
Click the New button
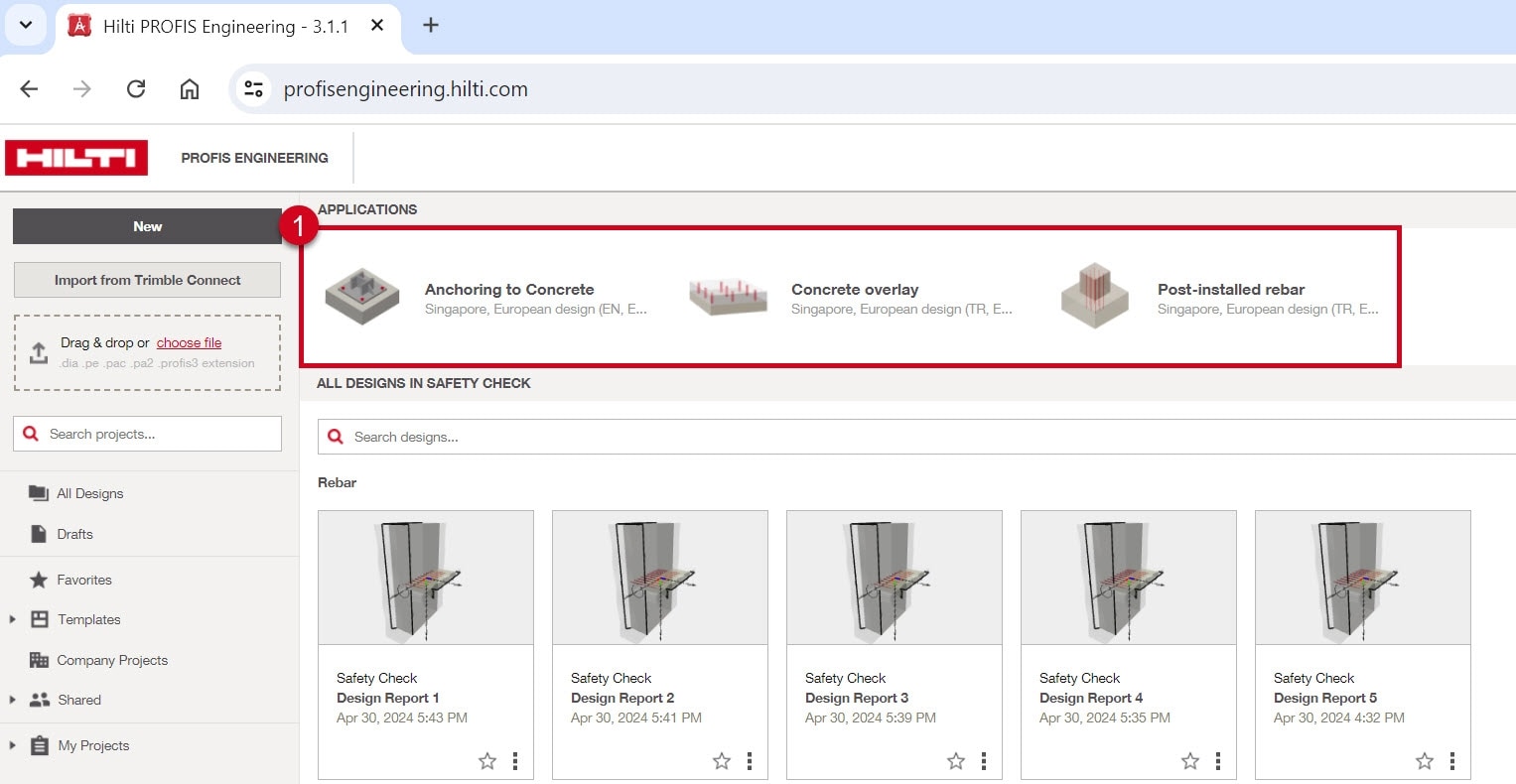click(147, 226)
